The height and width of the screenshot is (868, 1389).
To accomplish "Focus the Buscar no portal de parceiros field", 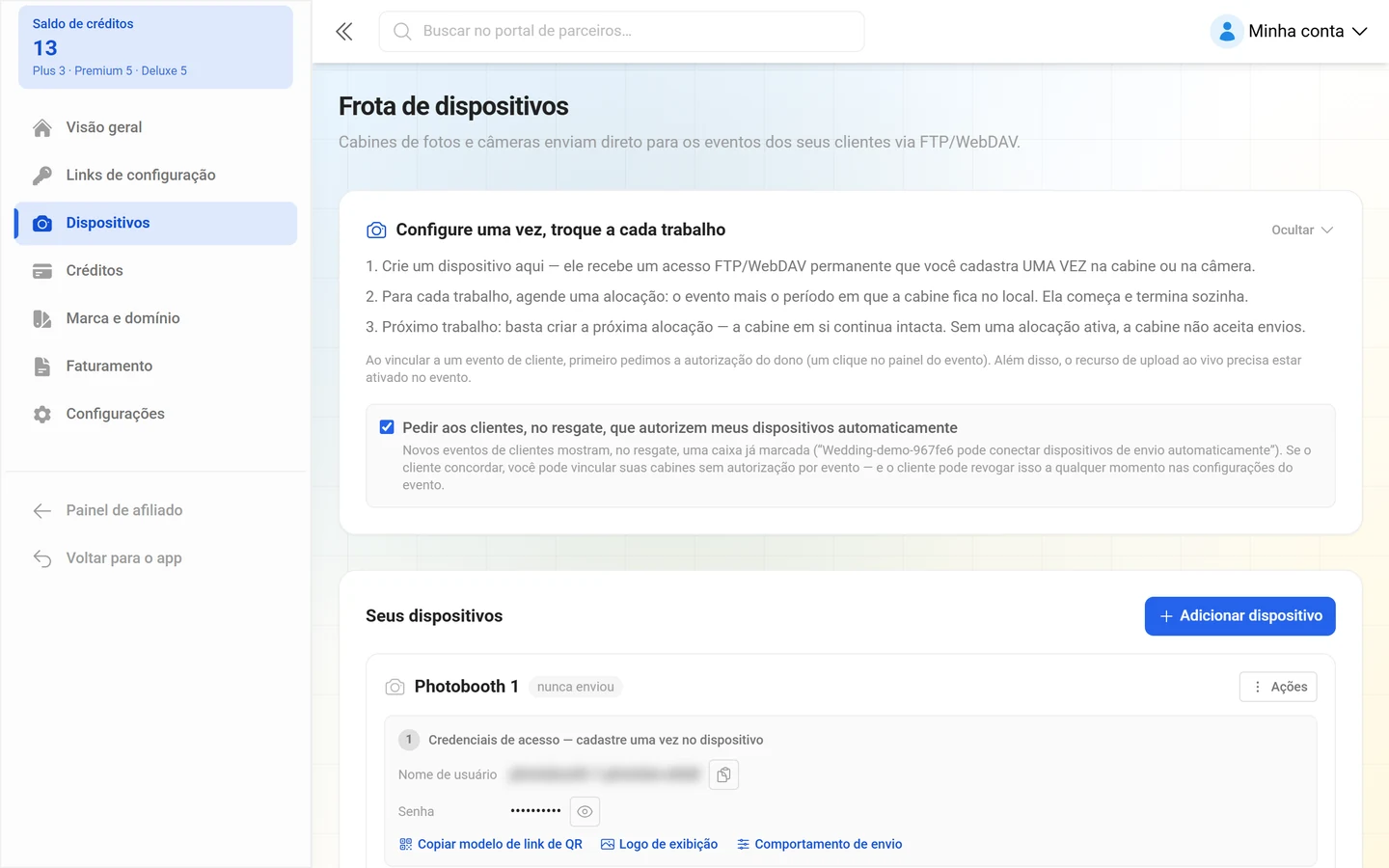I will 621,32.
